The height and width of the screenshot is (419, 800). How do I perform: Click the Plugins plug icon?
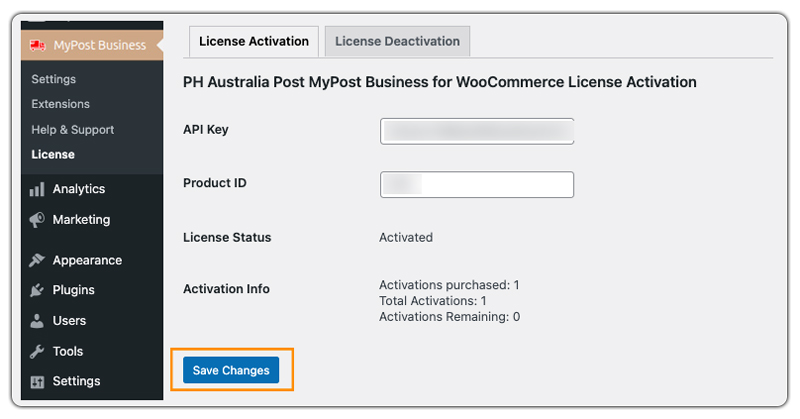click(37, 290)
